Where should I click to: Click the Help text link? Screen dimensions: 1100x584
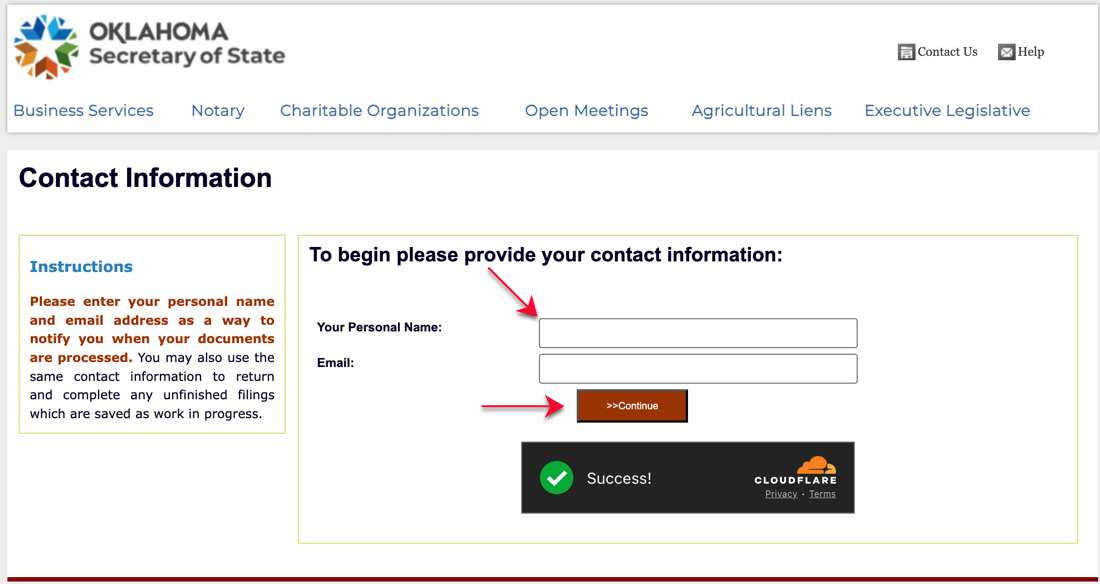[x=1031, y=52]
